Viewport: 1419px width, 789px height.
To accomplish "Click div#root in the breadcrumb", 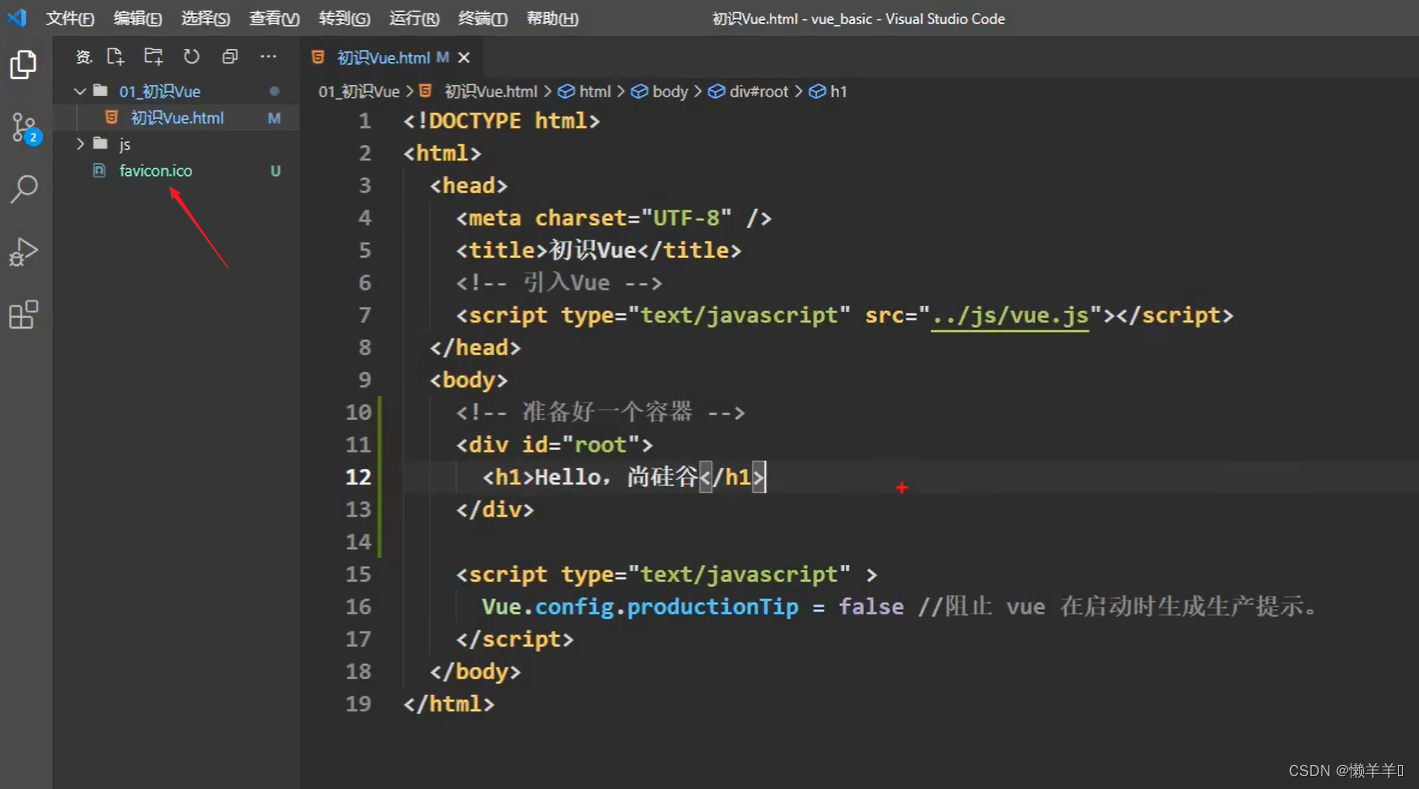I will 758,91.
